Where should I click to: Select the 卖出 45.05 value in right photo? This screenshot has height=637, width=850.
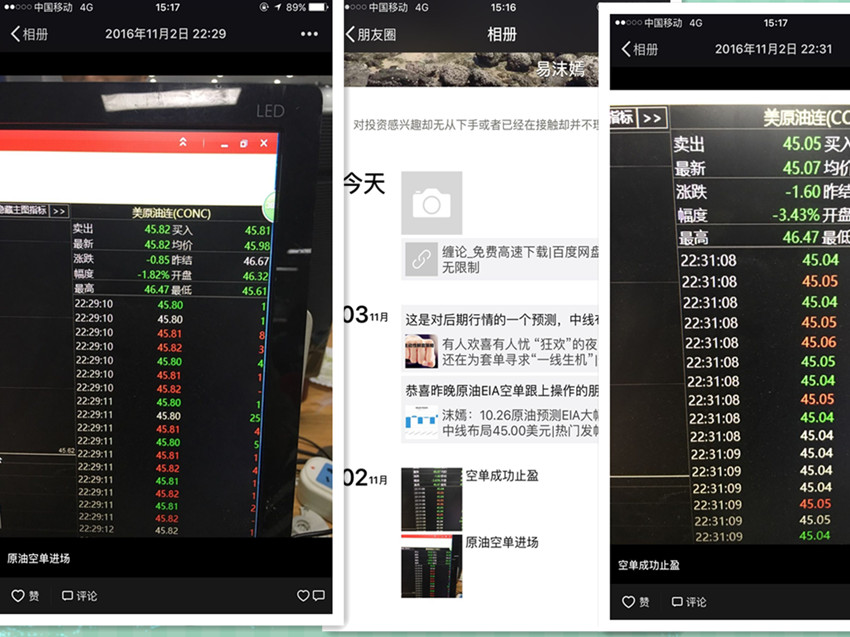click(x=802, y=144)
